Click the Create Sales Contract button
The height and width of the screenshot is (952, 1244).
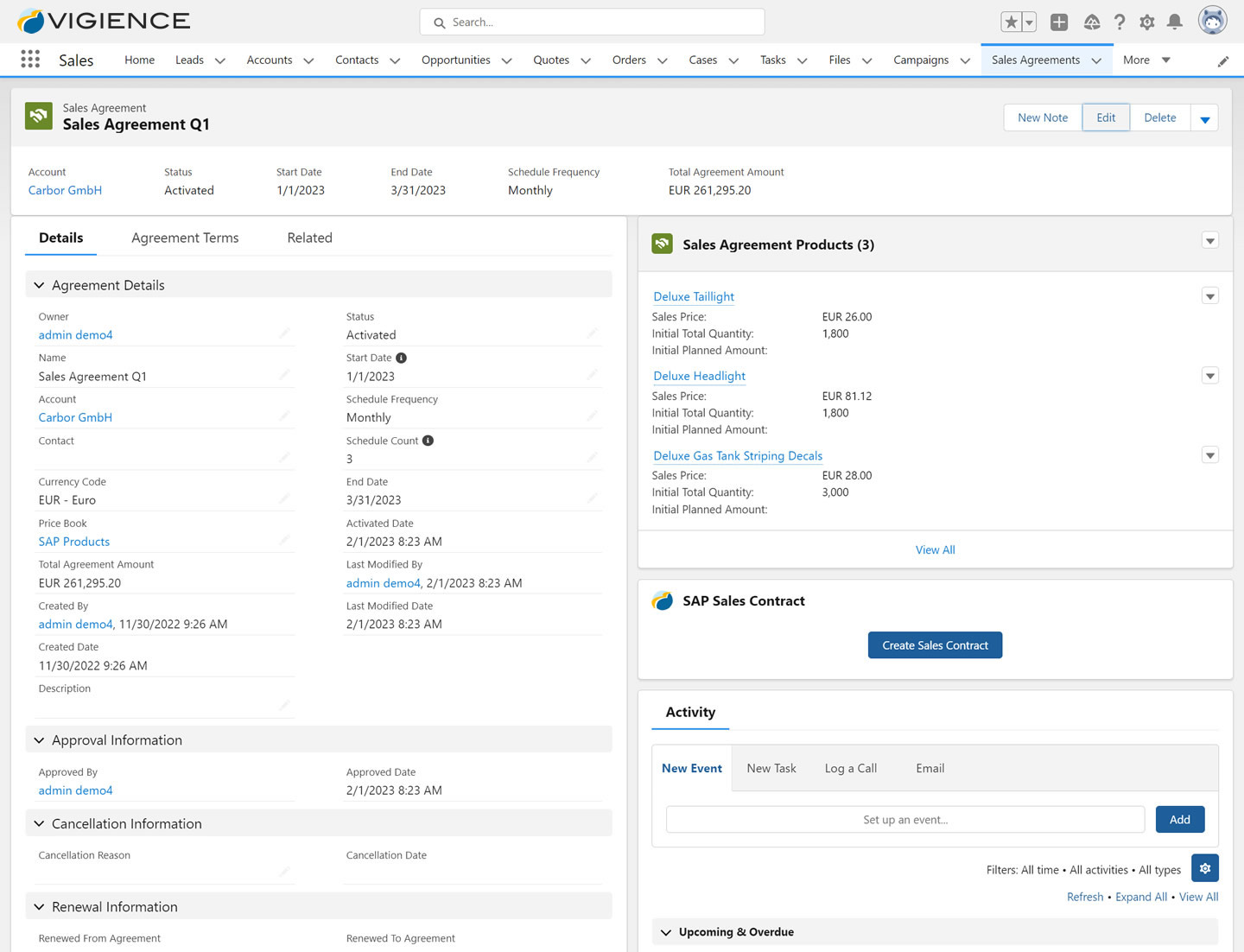pos(935,645)
